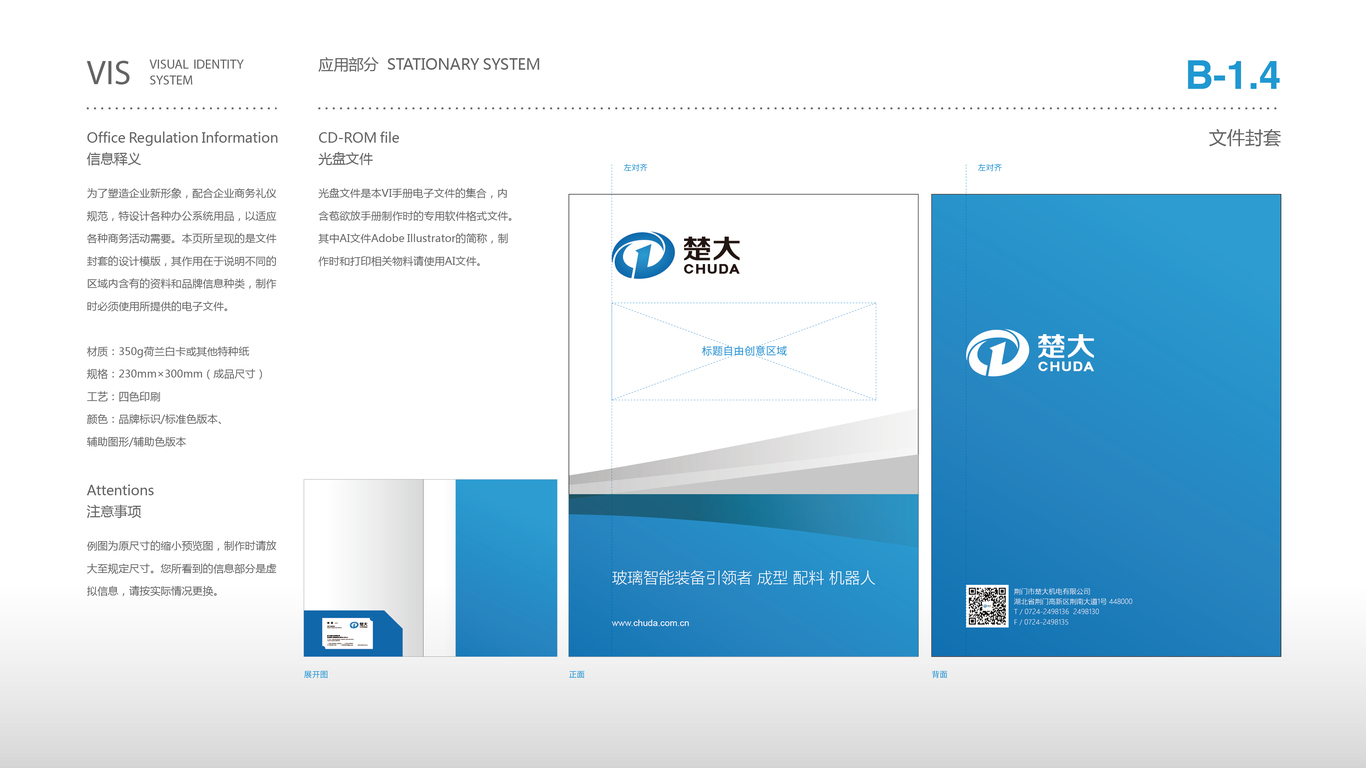Click the VIS heading
Screen dimensions: 1366x768
(108, 73)
